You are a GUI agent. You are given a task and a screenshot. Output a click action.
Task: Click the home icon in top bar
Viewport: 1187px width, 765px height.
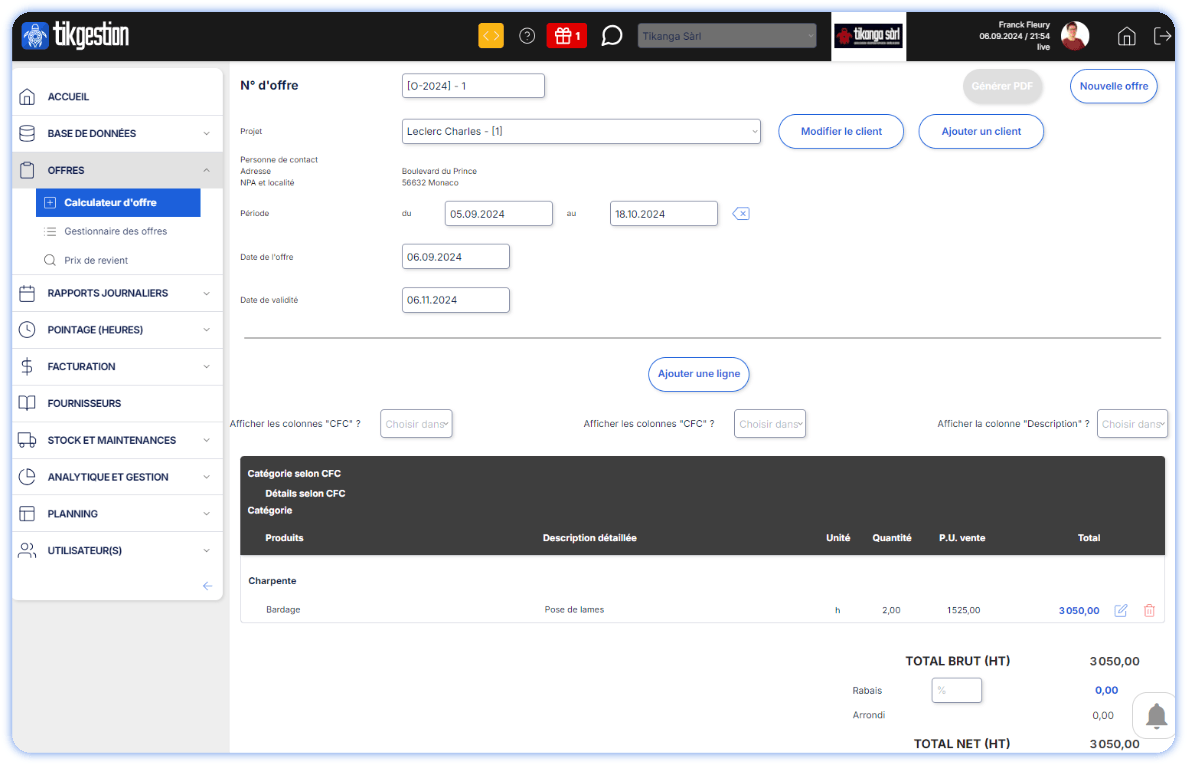[1126, 36]
